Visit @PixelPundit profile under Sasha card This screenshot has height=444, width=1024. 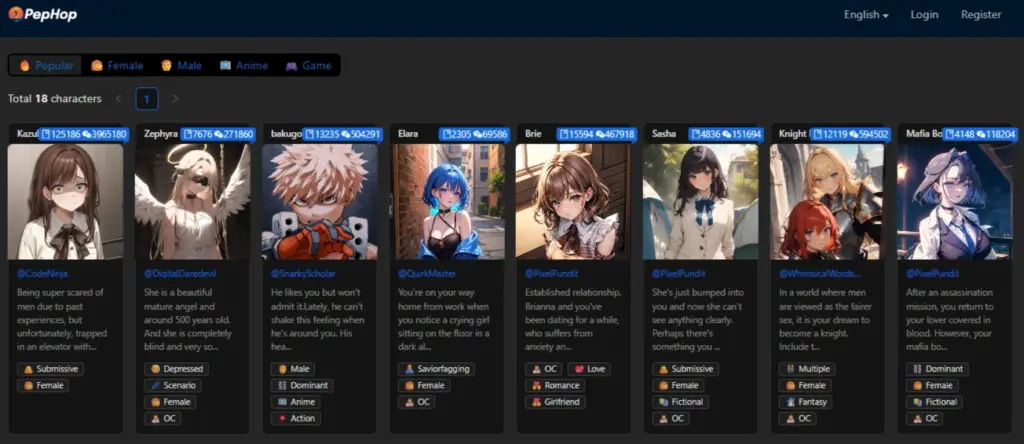coord(679,274)
